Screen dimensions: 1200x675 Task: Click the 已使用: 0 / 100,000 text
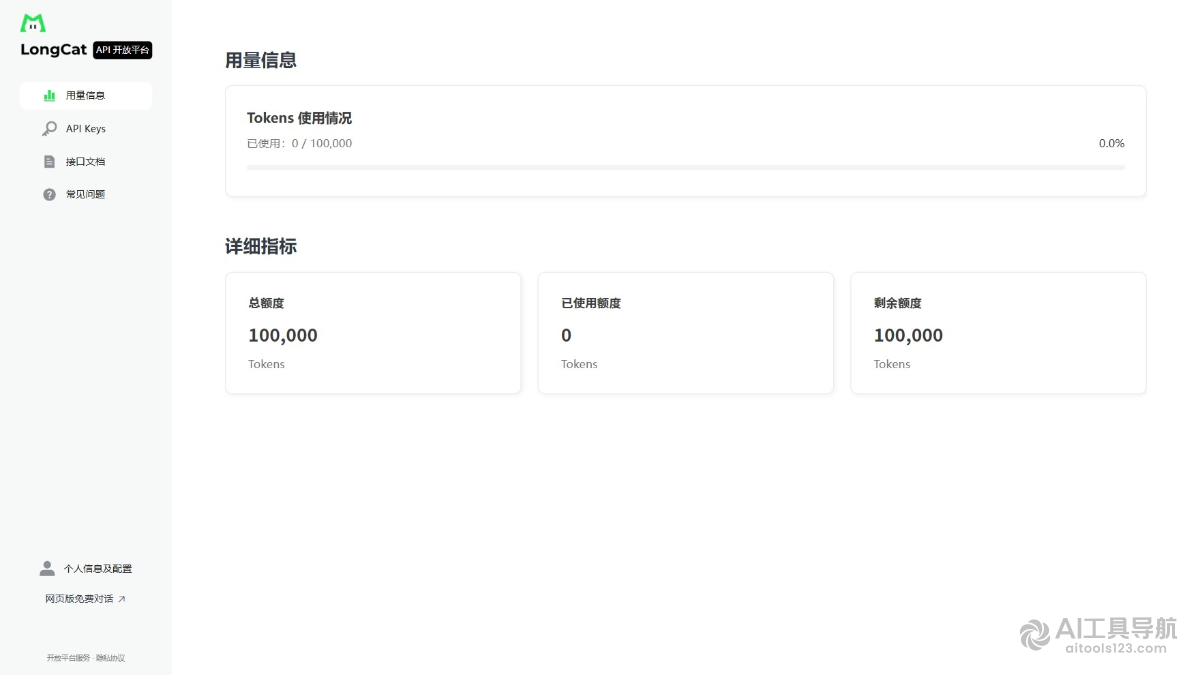click(299, 143)
